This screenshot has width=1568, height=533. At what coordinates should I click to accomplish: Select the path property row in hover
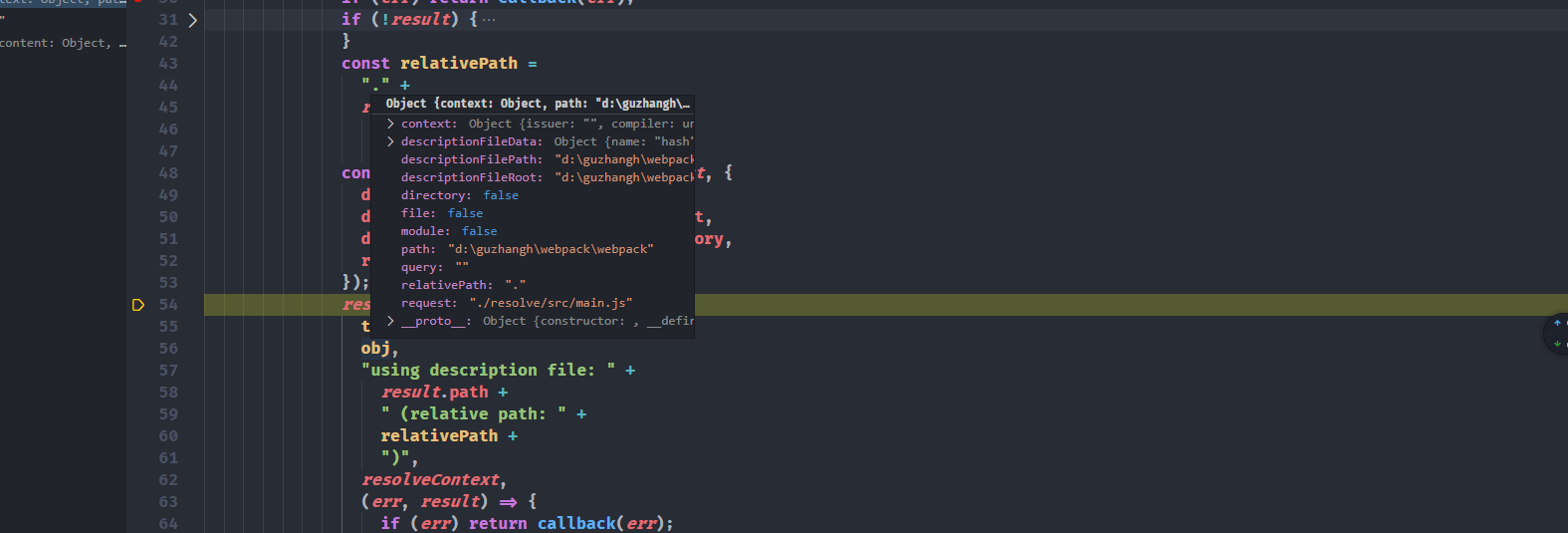pos(528,249)
